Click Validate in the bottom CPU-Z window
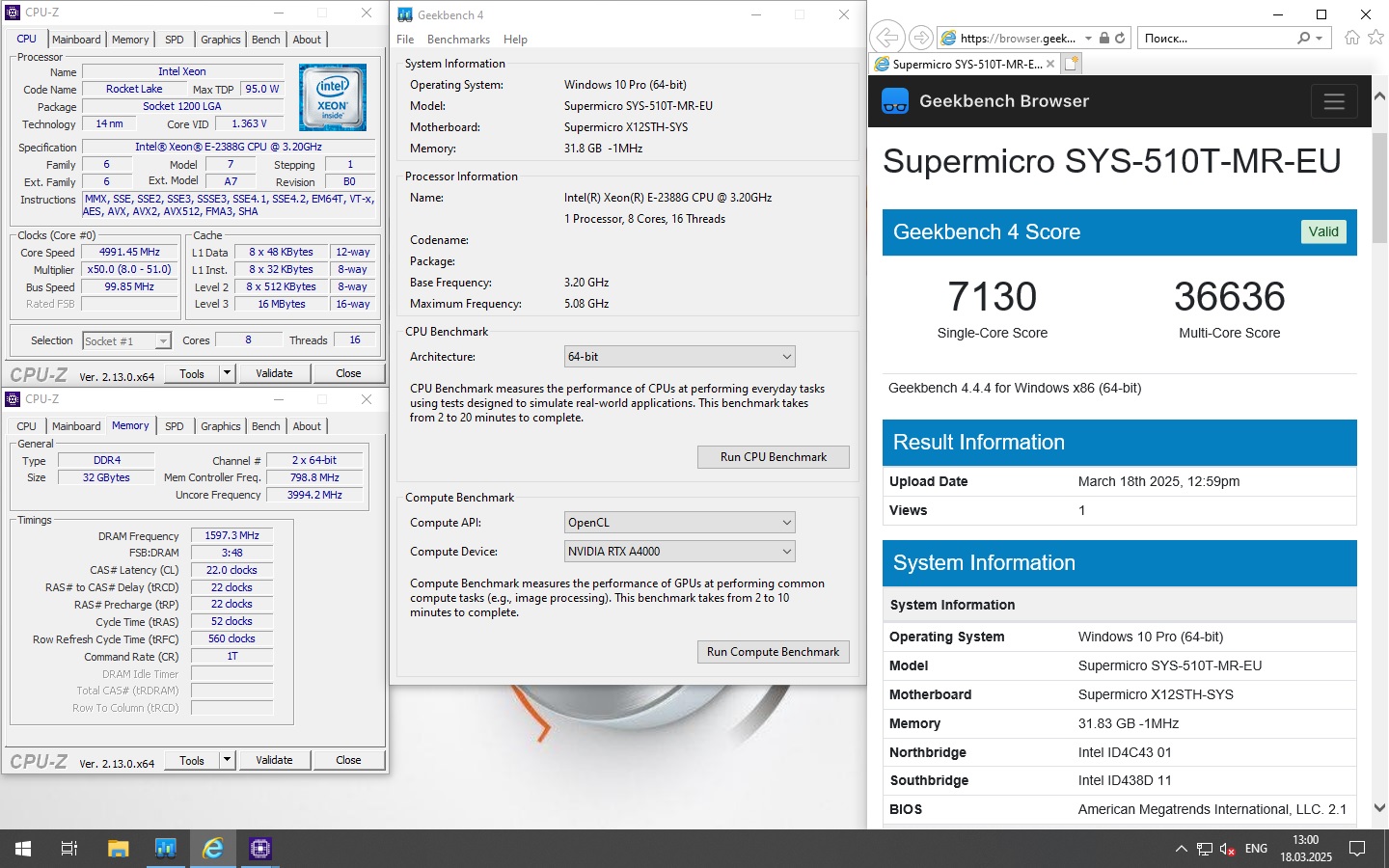 click(274, 760)
